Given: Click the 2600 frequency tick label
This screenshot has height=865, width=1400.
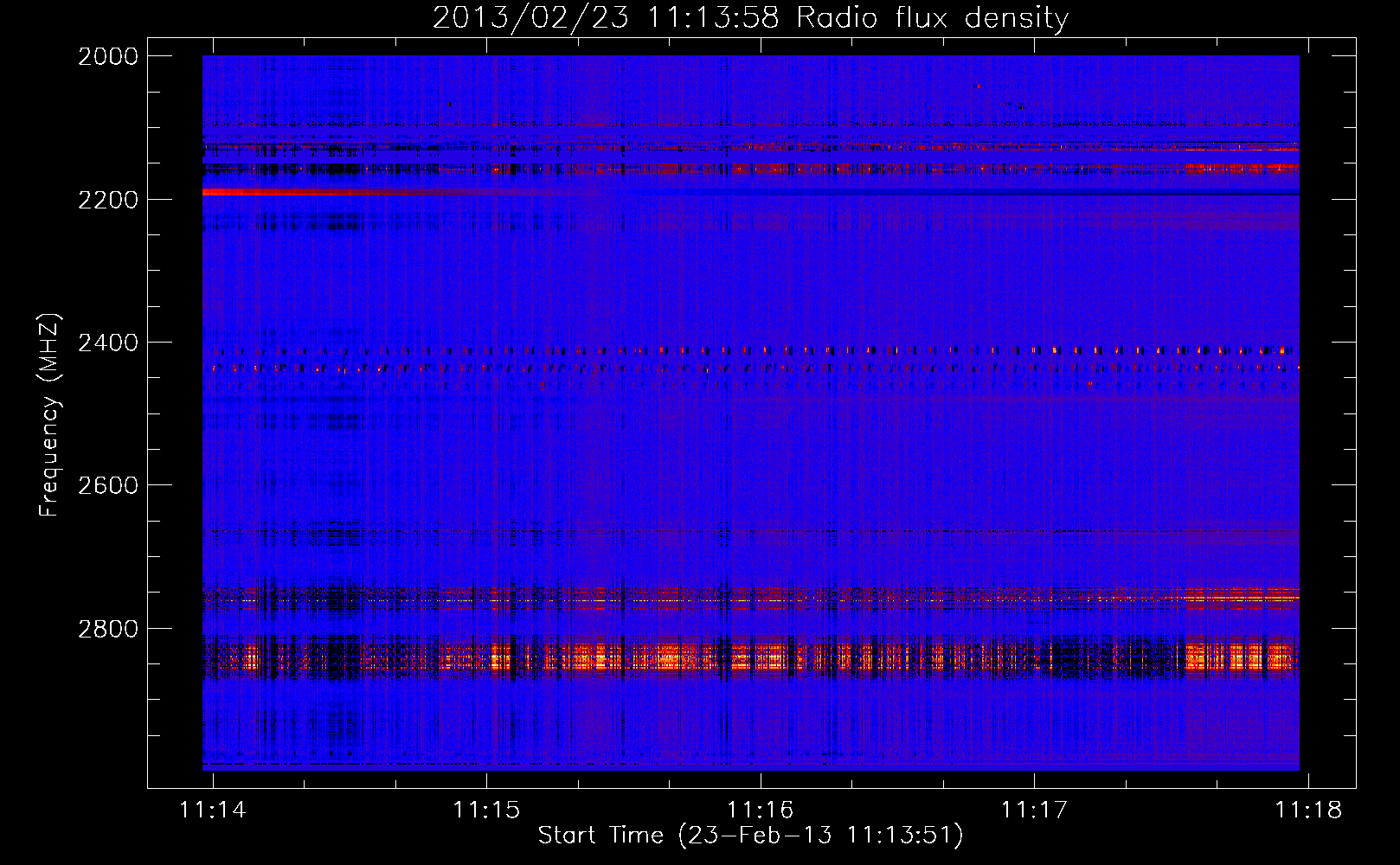Looking at the screenshot, I should click(x=107, y=485).
